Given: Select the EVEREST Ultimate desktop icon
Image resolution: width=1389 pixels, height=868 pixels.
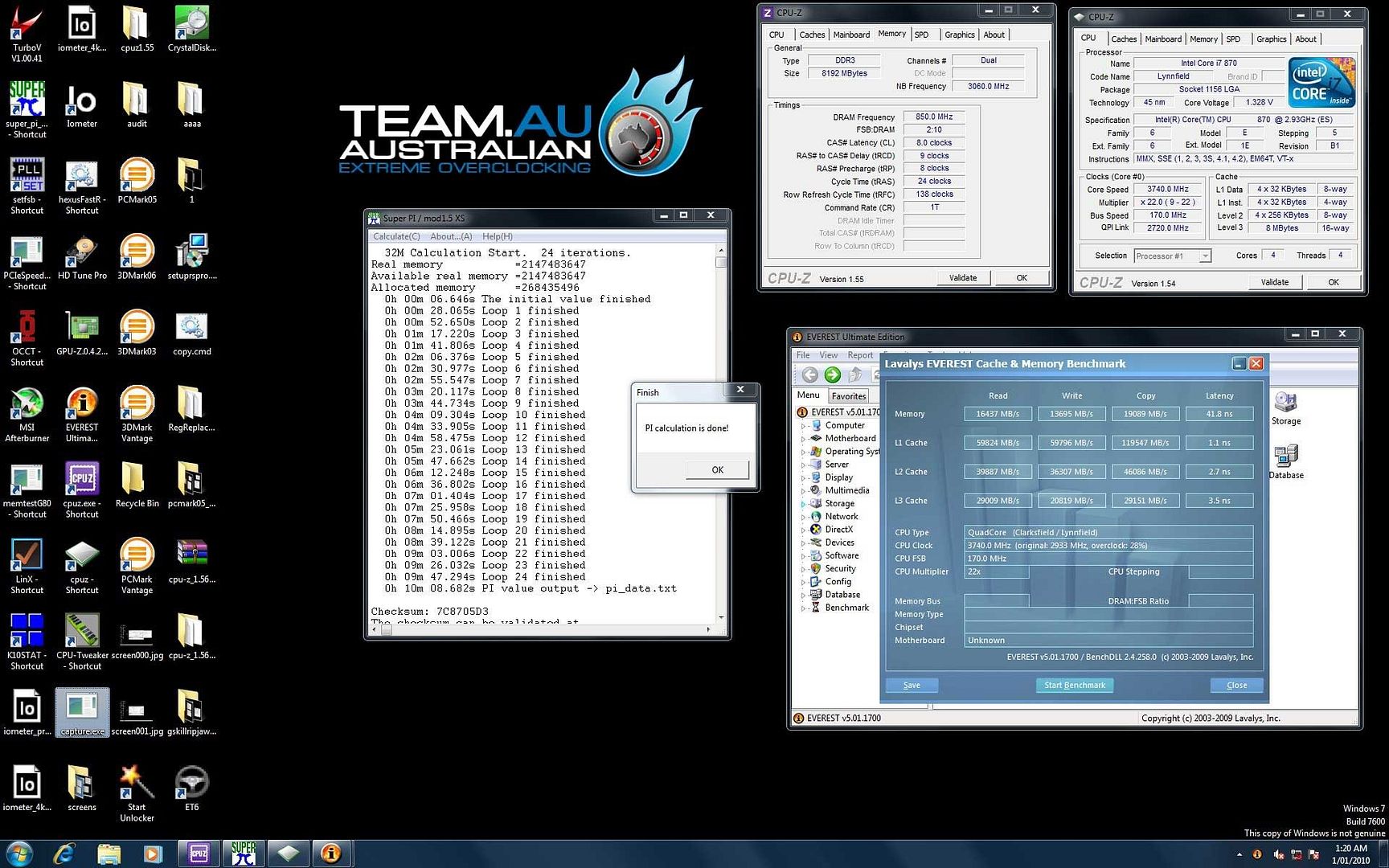Looking at the screenshot, I should pos(82,413).
